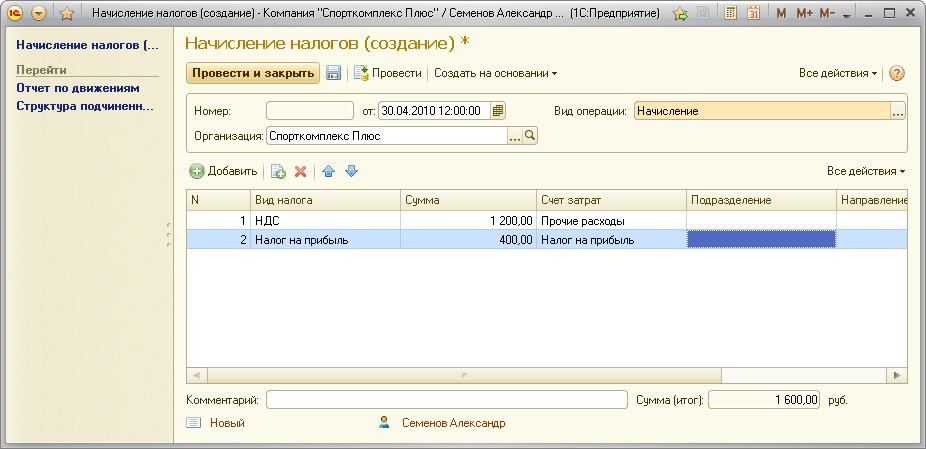Select the Налог на прибыль cell in Вид налога
926x449 pixels.
point(325,240)
